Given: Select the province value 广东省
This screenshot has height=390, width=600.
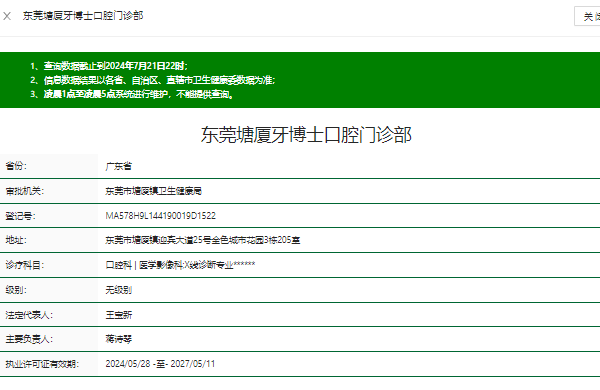Looking at the screenshot, I should pos(119,166).
